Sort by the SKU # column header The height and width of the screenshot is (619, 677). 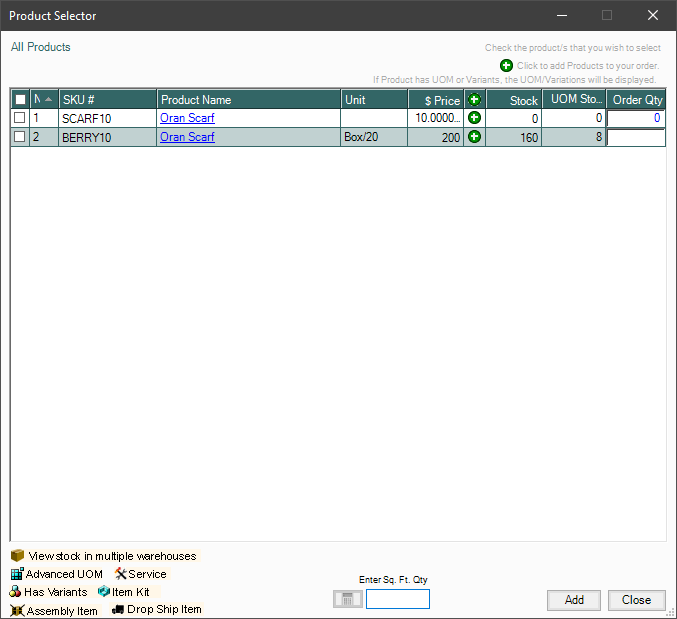[x=107, y=100]
